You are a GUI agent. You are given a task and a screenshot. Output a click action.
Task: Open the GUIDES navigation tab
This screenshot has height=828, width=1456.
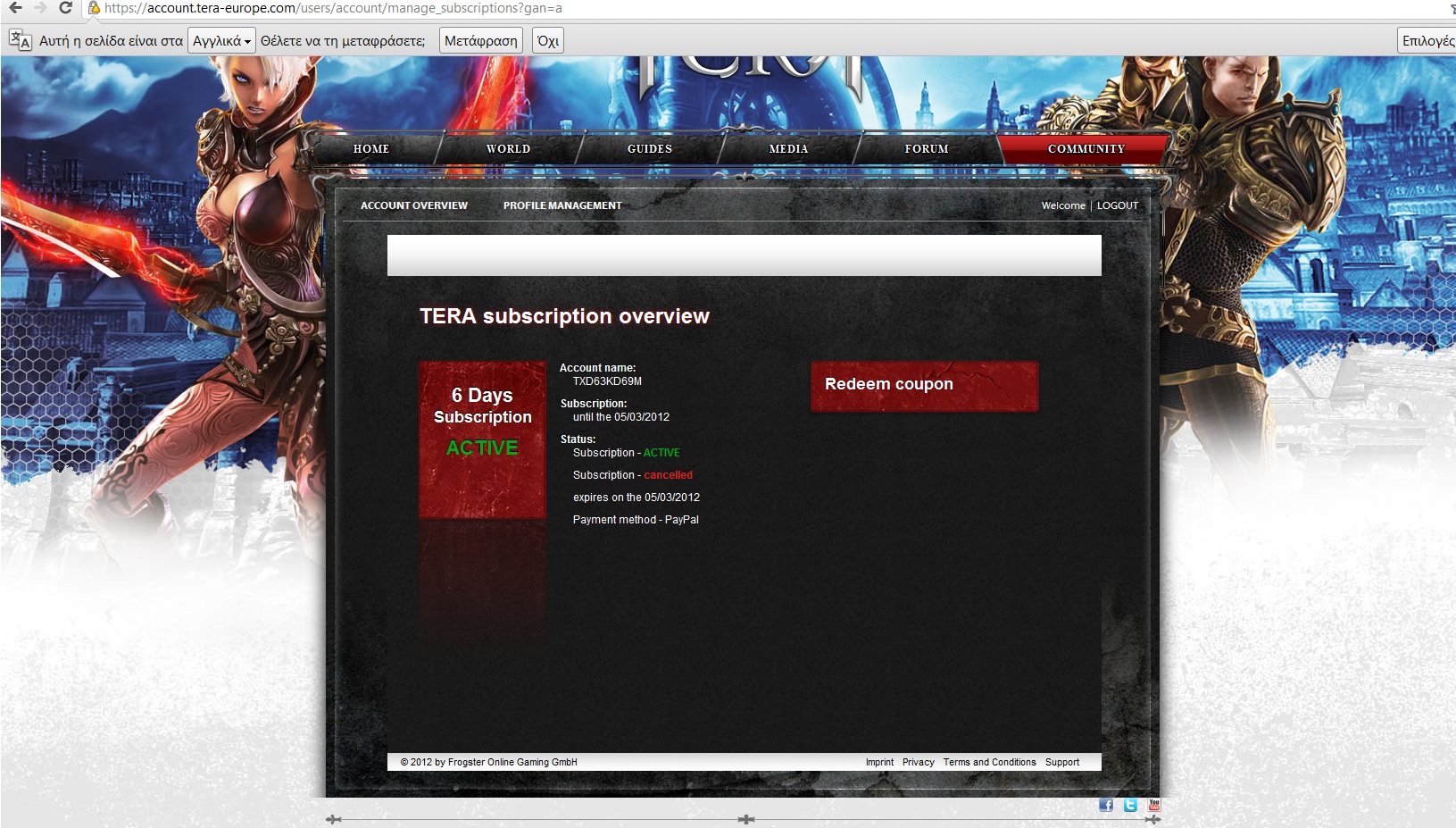[650, 149]
